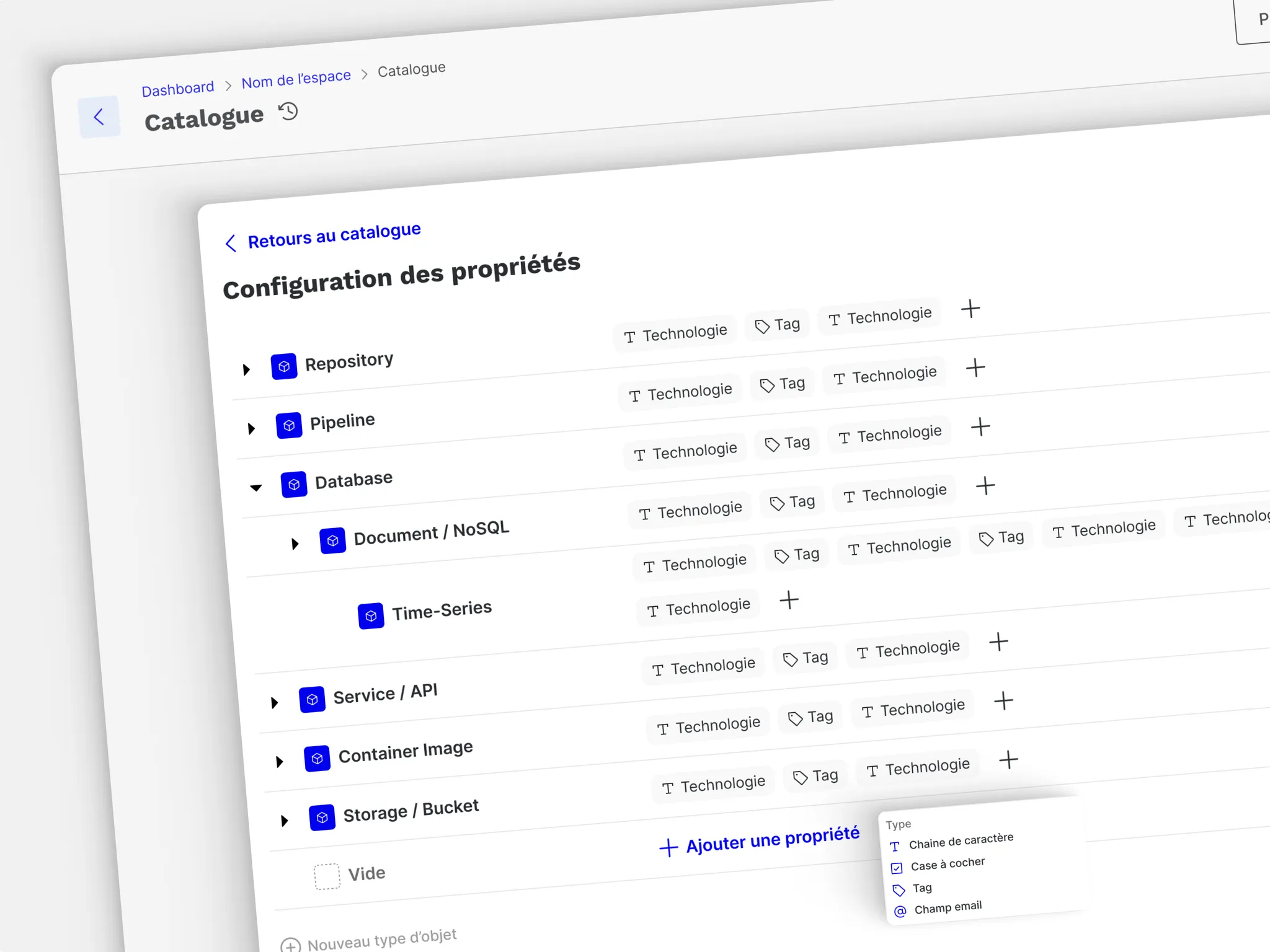Screen dimensions: 1270x952
Task: Click the plus icon in Document / NoSQL row
Action: [985, 485]
